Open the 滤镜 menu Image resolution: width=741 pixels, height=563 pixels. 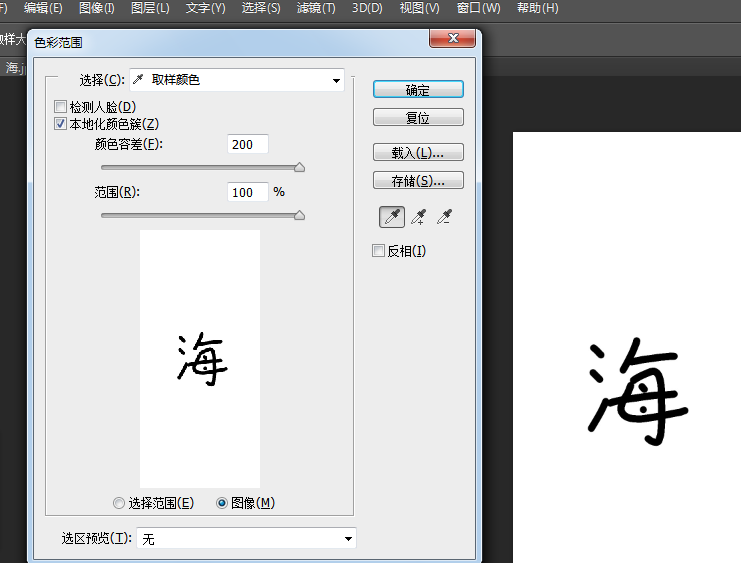[x=316, y=8]
